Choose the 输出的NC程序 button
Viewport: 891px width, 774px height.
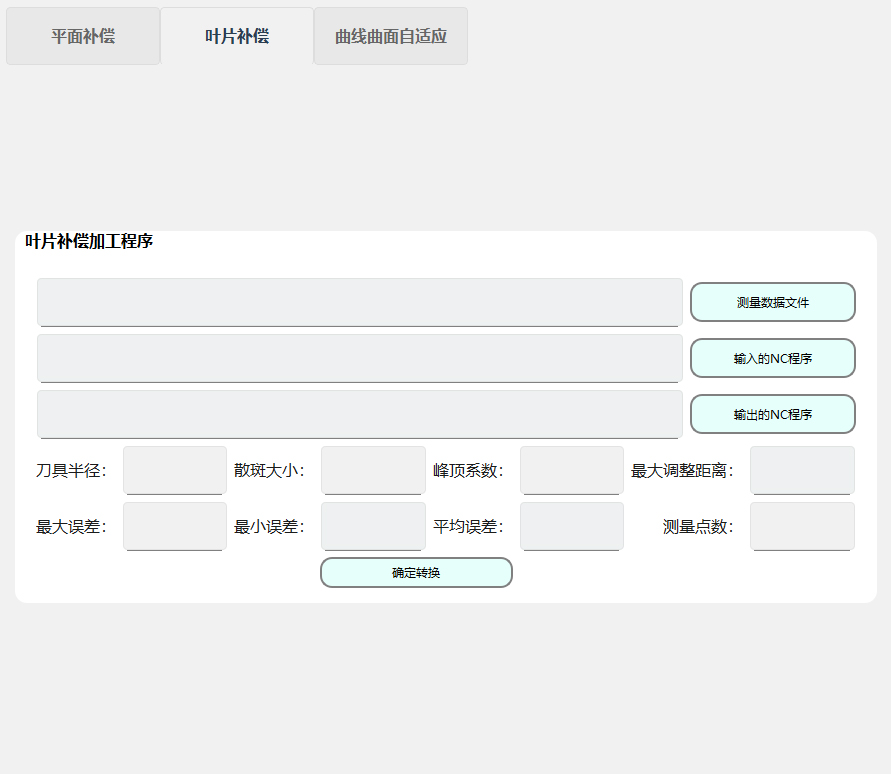[x=772, y=414]
